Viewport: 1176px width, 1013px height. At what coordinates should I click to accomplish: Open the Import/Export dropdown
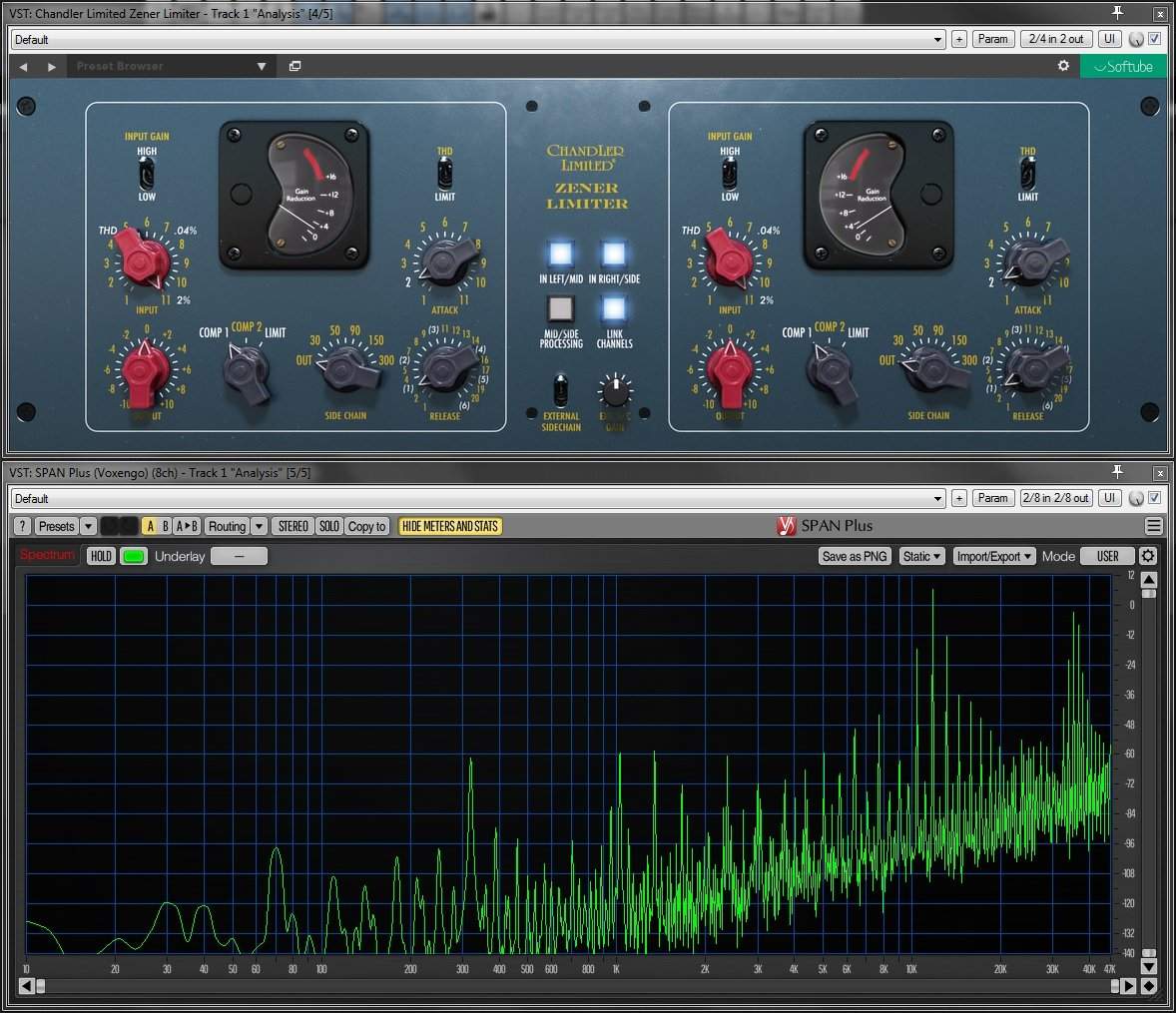point(993,556)
